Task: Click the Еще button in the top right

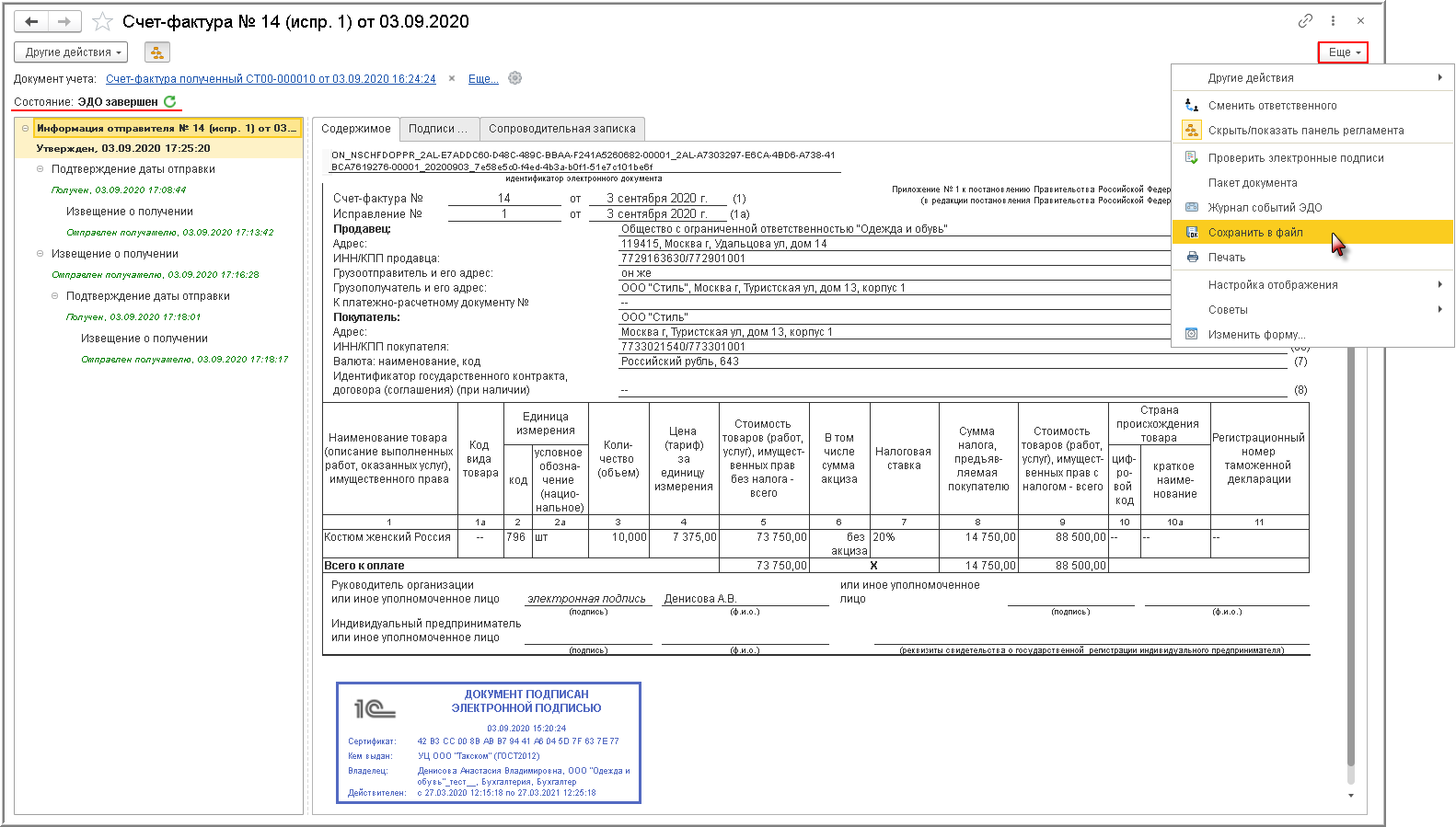Action: point(1343,52)
